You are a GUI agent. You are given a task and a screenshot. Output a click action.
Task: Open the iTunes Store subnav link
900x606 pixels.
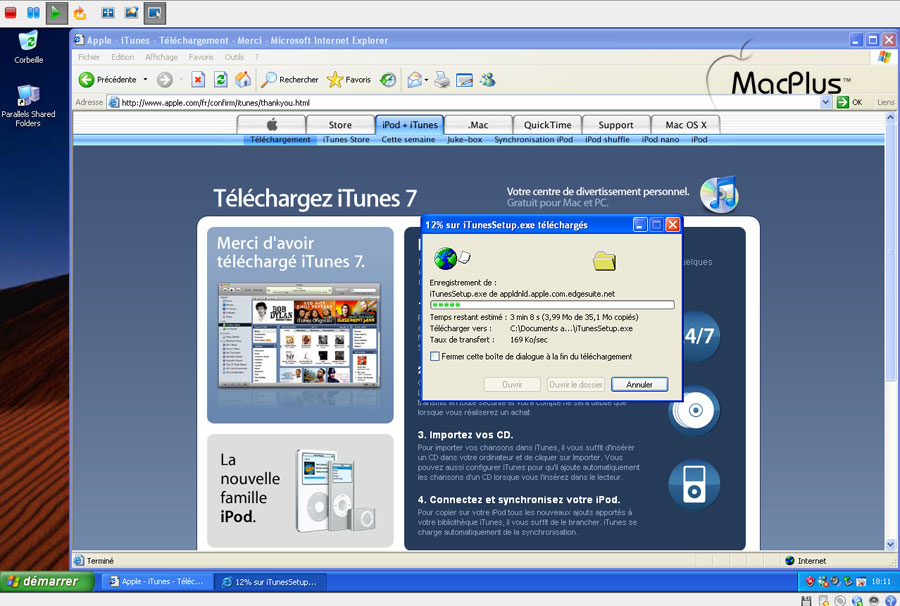[346, 139]
